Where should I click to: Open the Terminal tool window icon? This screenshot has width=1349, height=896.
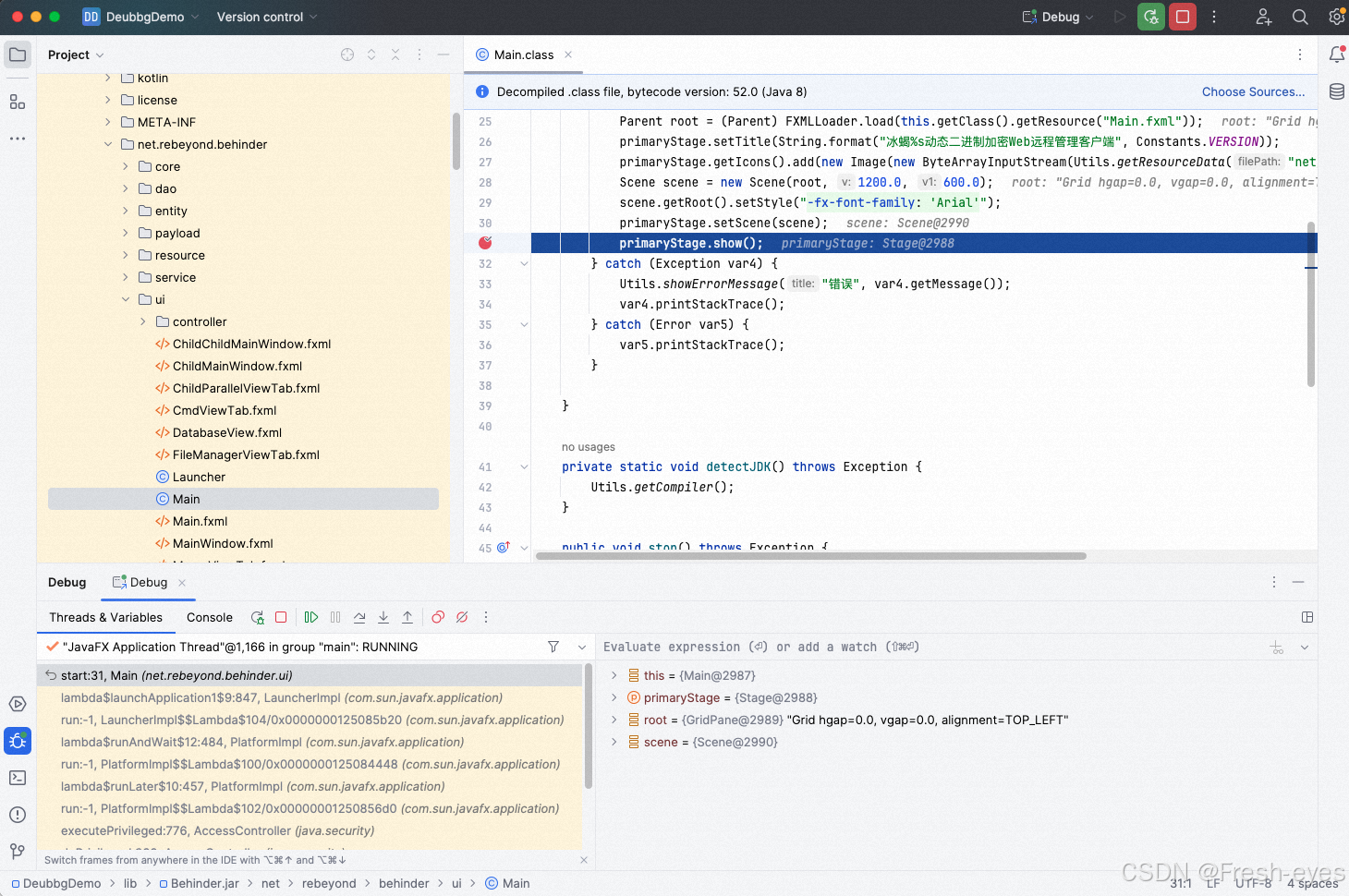[x=18, y=778]
